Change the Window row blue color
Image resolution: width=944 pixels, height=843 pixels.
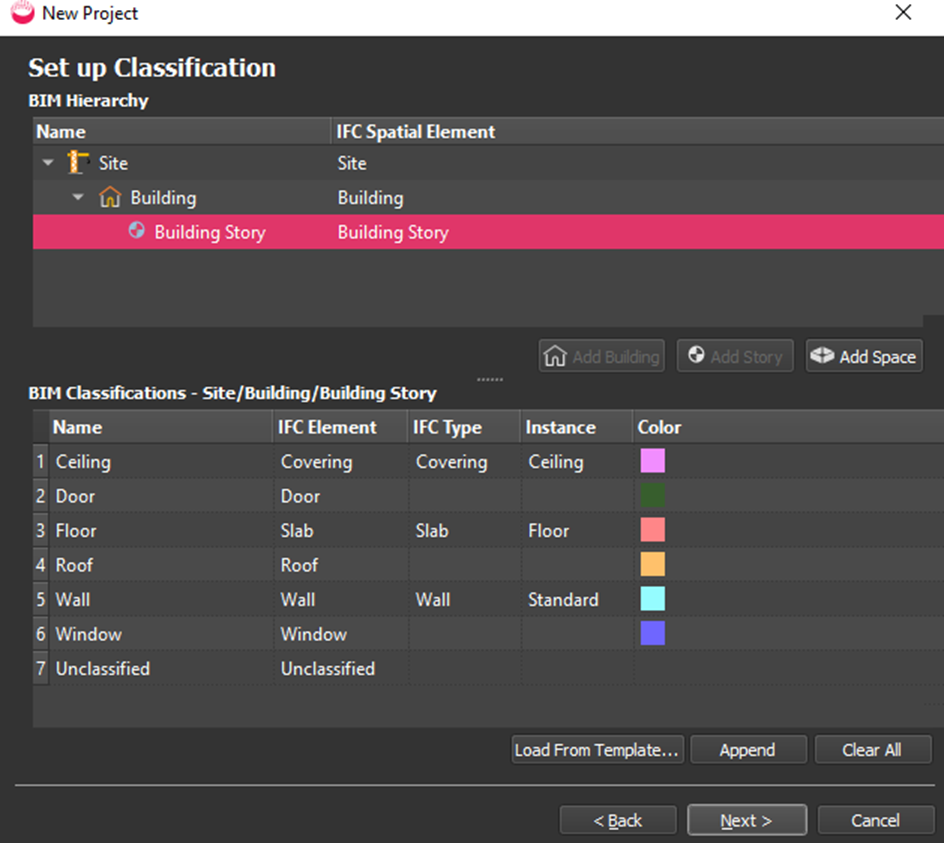652,633
